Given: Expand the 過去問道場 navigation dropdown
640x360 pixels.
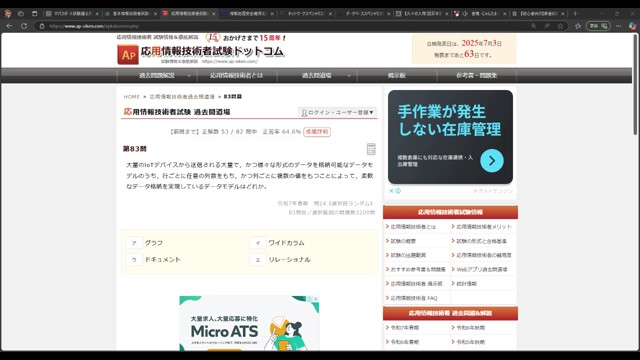Looking at the screenshot, I should coord(349,76).
